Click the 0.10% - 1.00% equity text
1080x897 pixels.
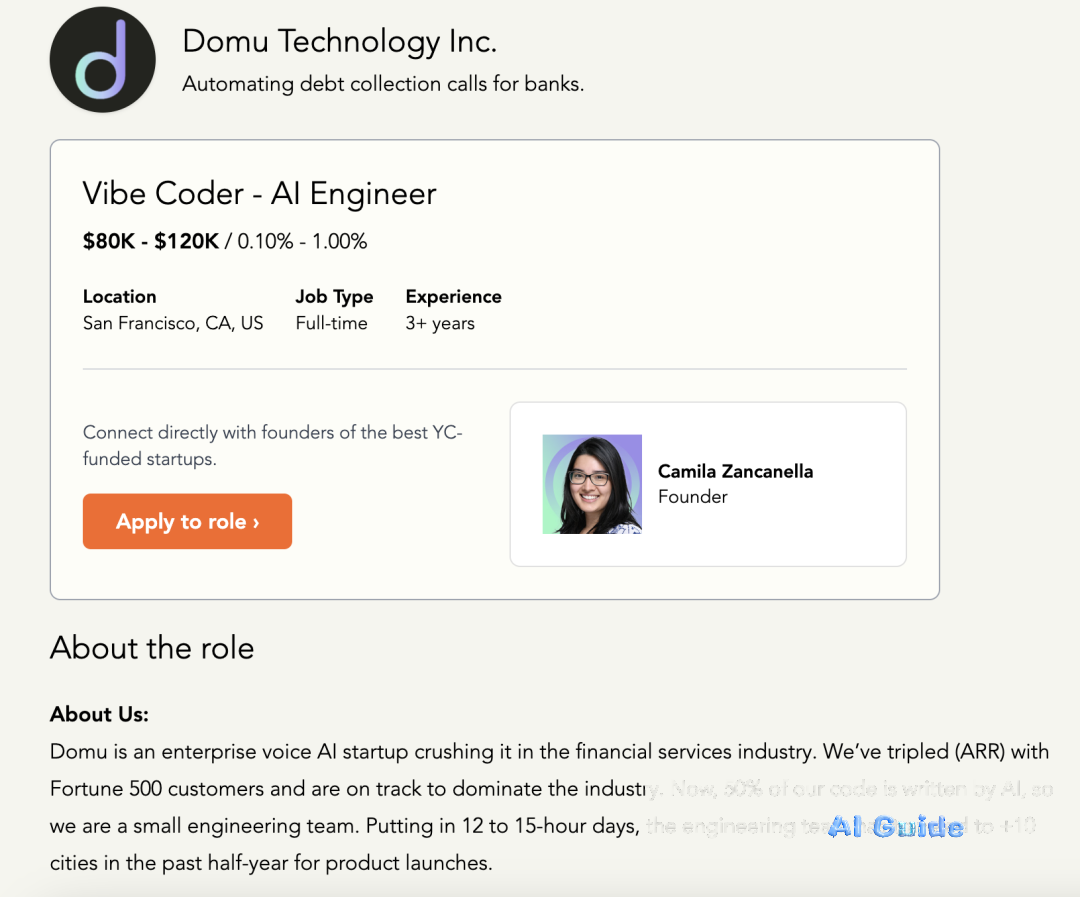(x=302, y=241)
